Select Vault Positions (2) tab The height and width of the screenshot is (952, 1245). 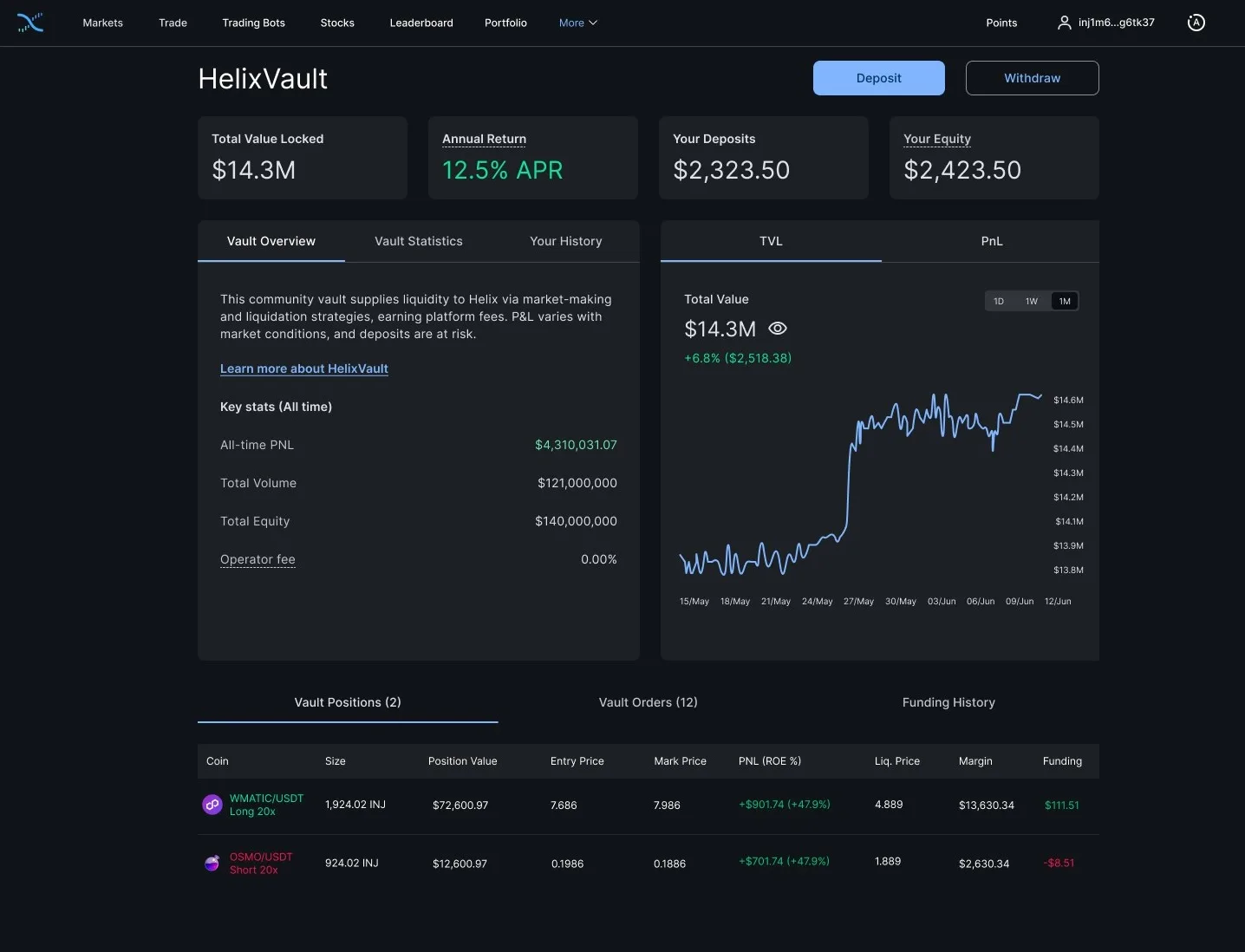point(348,702)
